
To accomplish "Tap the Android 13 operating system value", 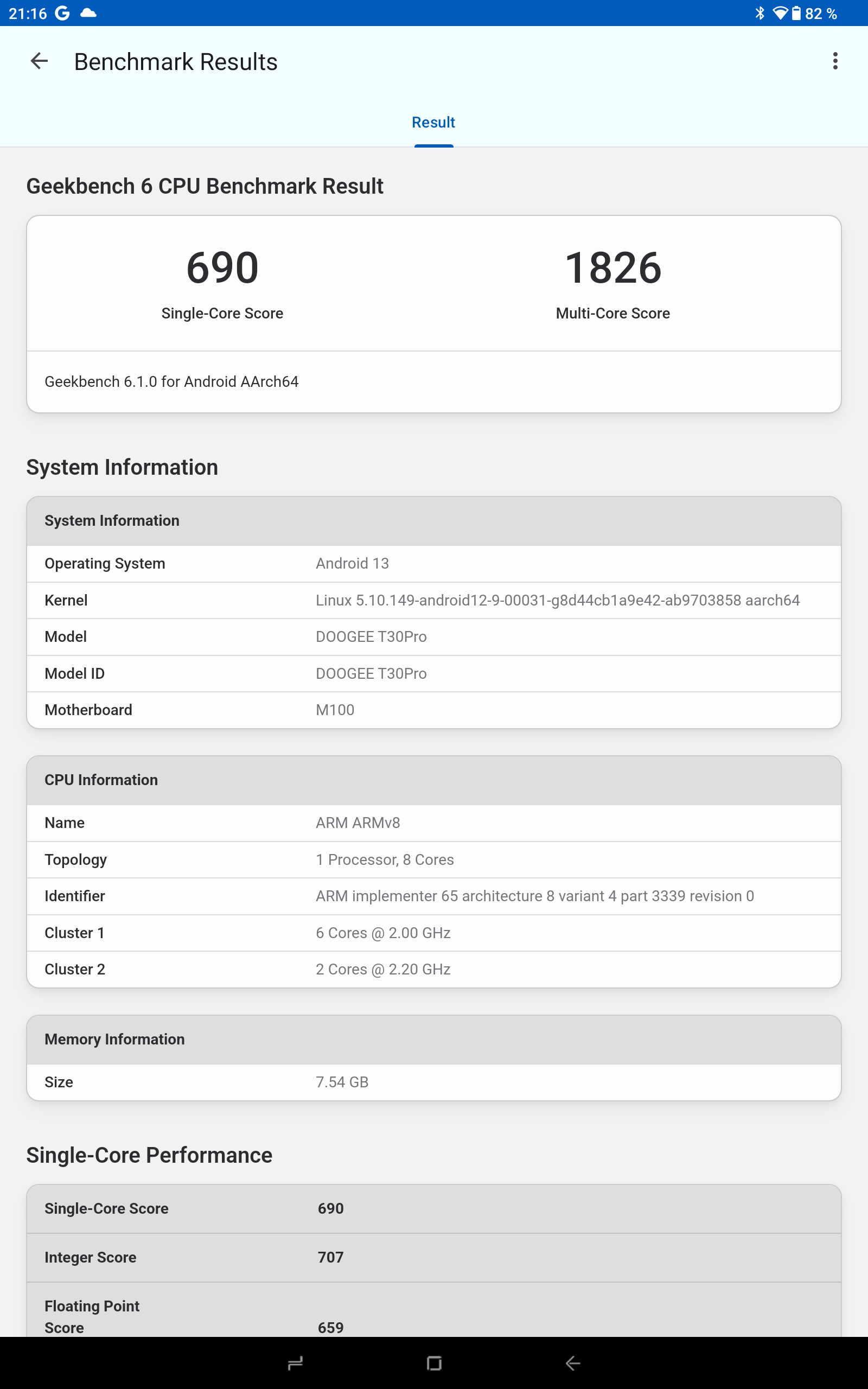I will (353, 564).
